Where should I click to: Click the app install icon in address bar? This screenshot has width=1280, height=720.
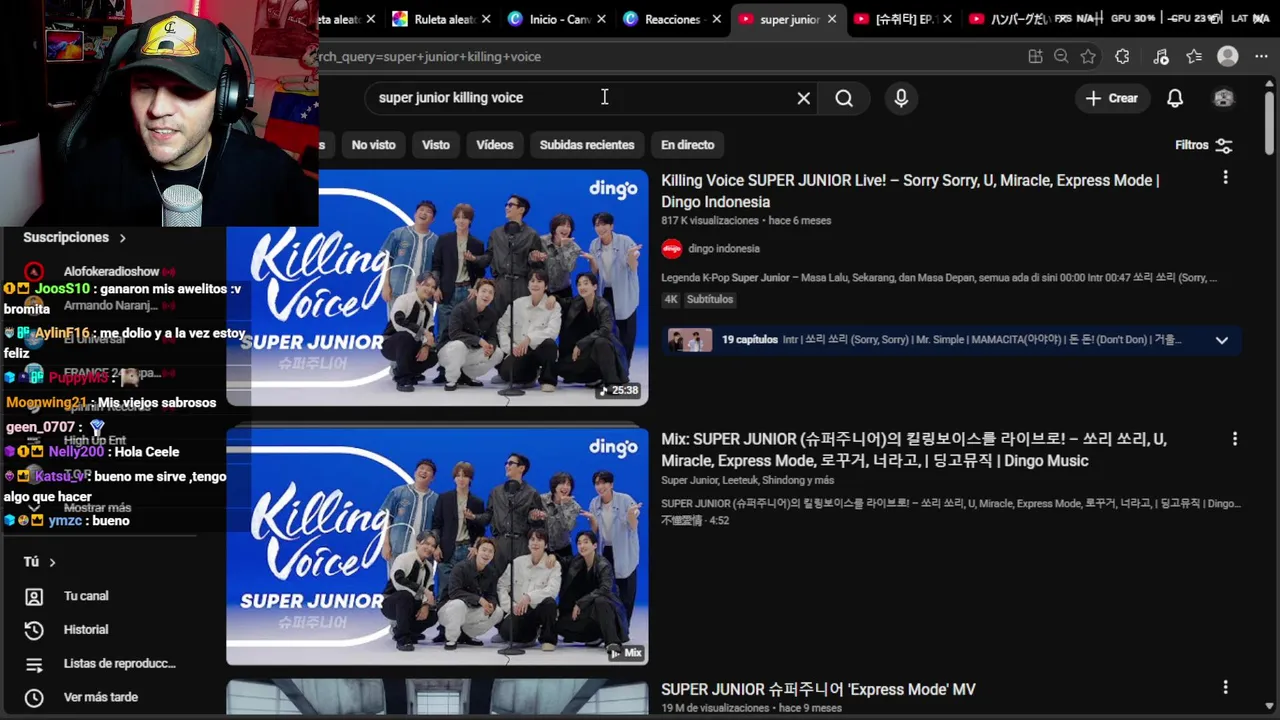tap(1035, 57)
